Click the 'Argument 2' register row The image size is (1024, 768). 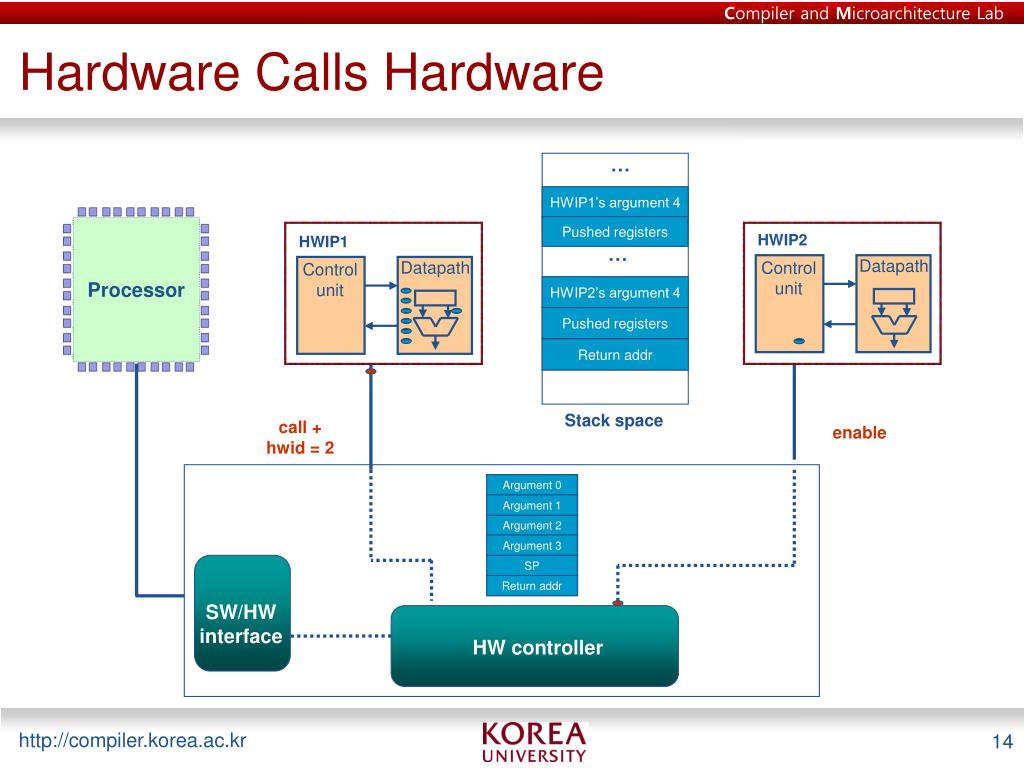coord(532,526)
